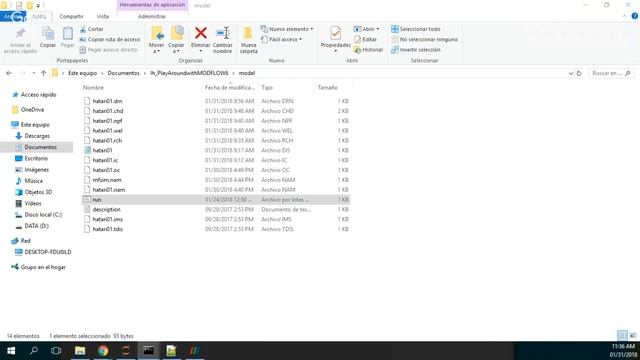Open DATA (D:) drive
The height and width of the screenshot is (360, 640).
36,226
